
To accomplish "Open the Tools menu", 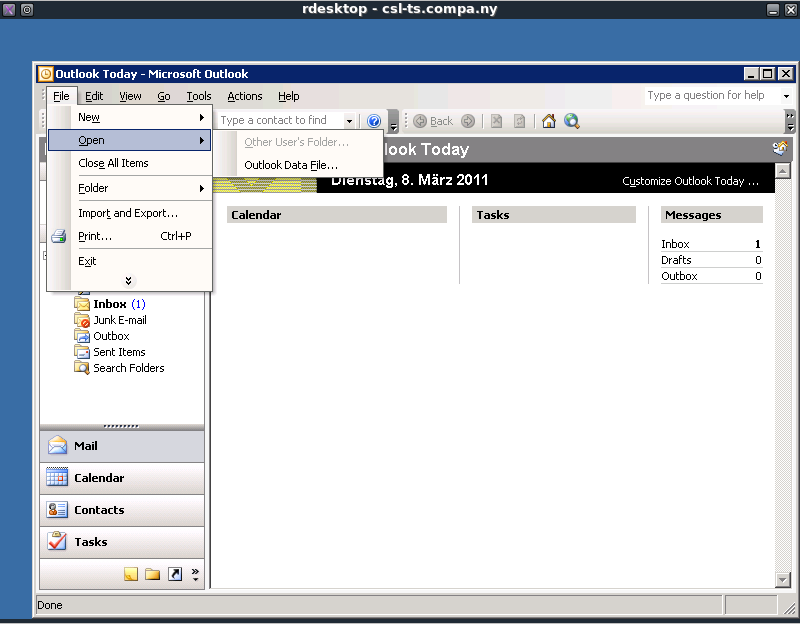I will (199, 96).
